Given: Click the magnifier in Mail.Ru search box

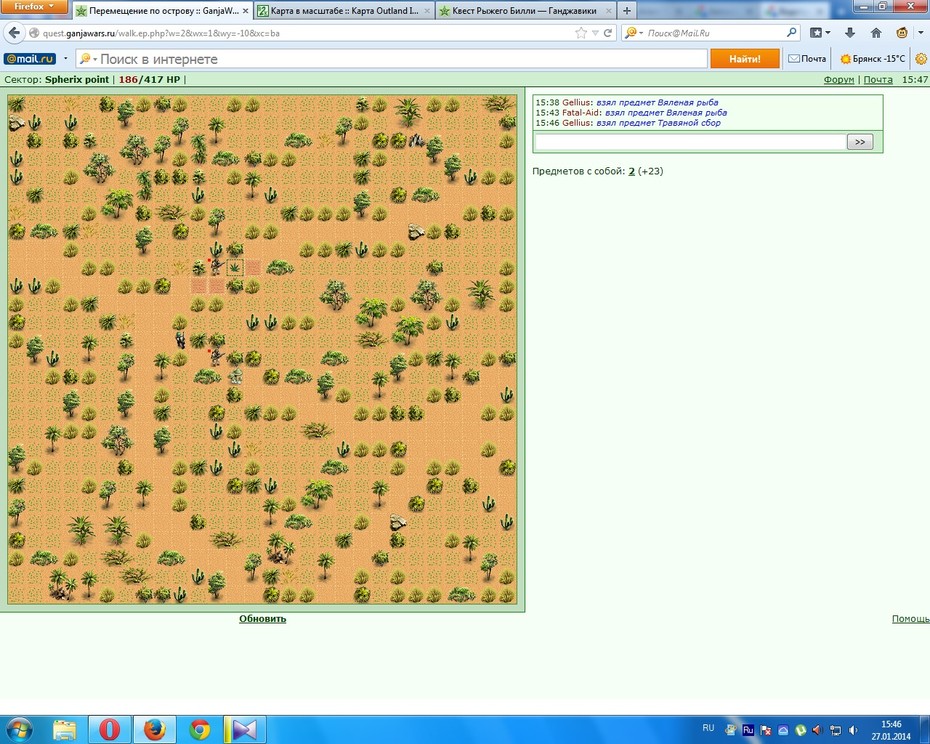Looking at the screenshot, I should tap(791, 33).
